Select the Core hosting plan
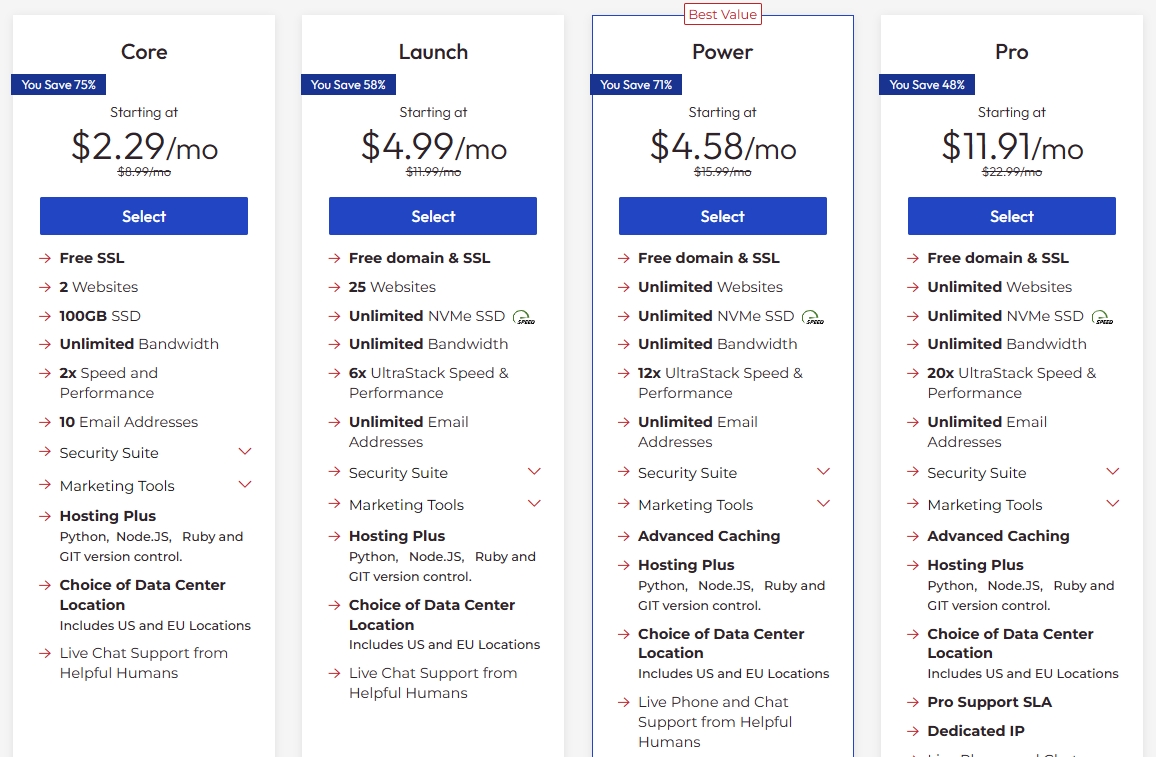 point(144,216)
